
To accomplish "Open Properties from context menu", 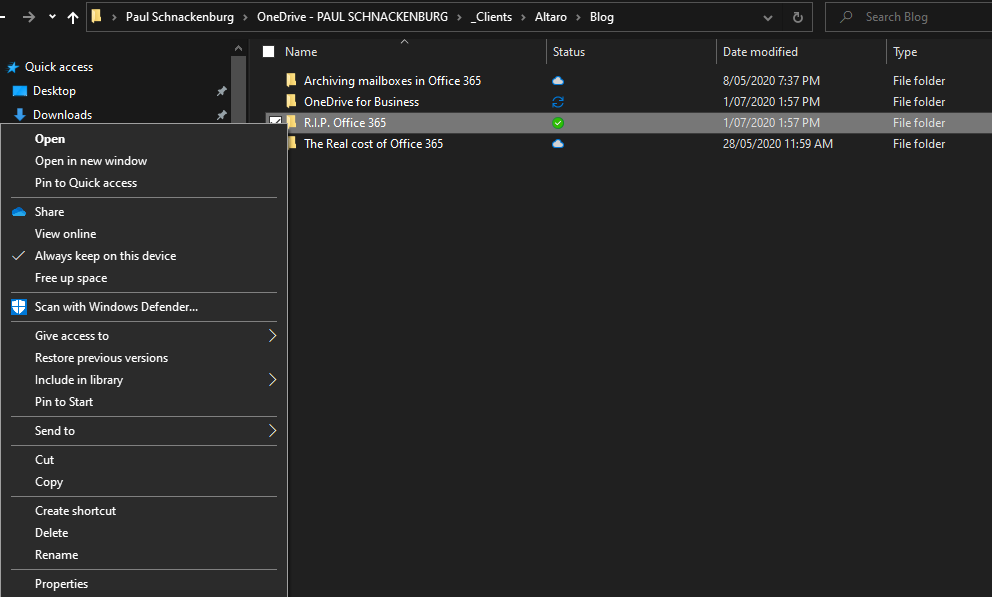I will 61,584.
